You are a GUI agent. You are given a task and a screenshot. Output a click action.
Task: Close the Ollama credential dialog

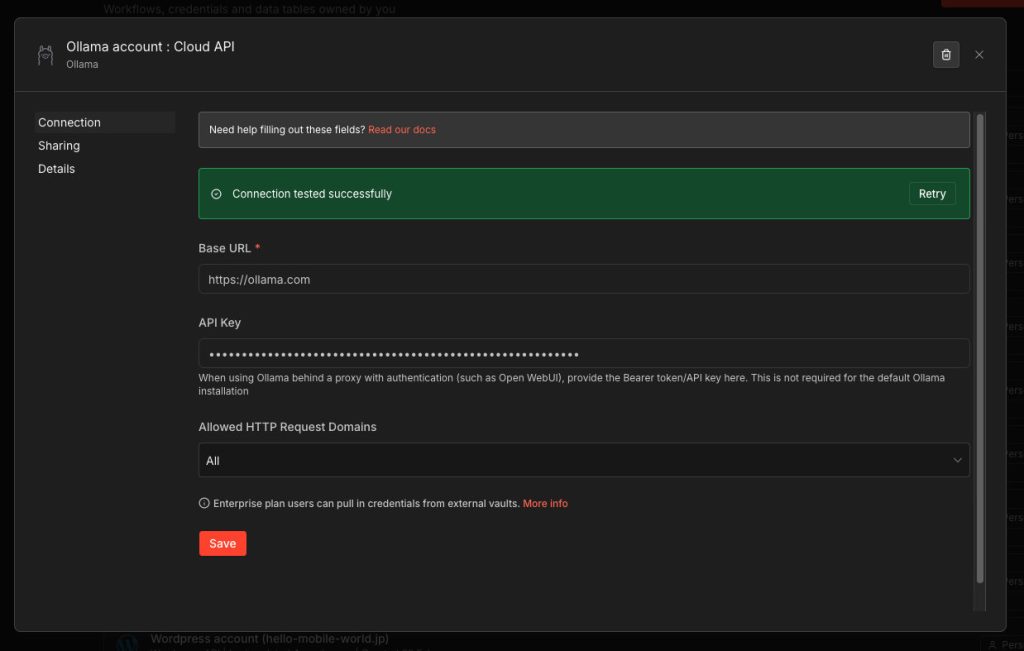coord(979,55)
